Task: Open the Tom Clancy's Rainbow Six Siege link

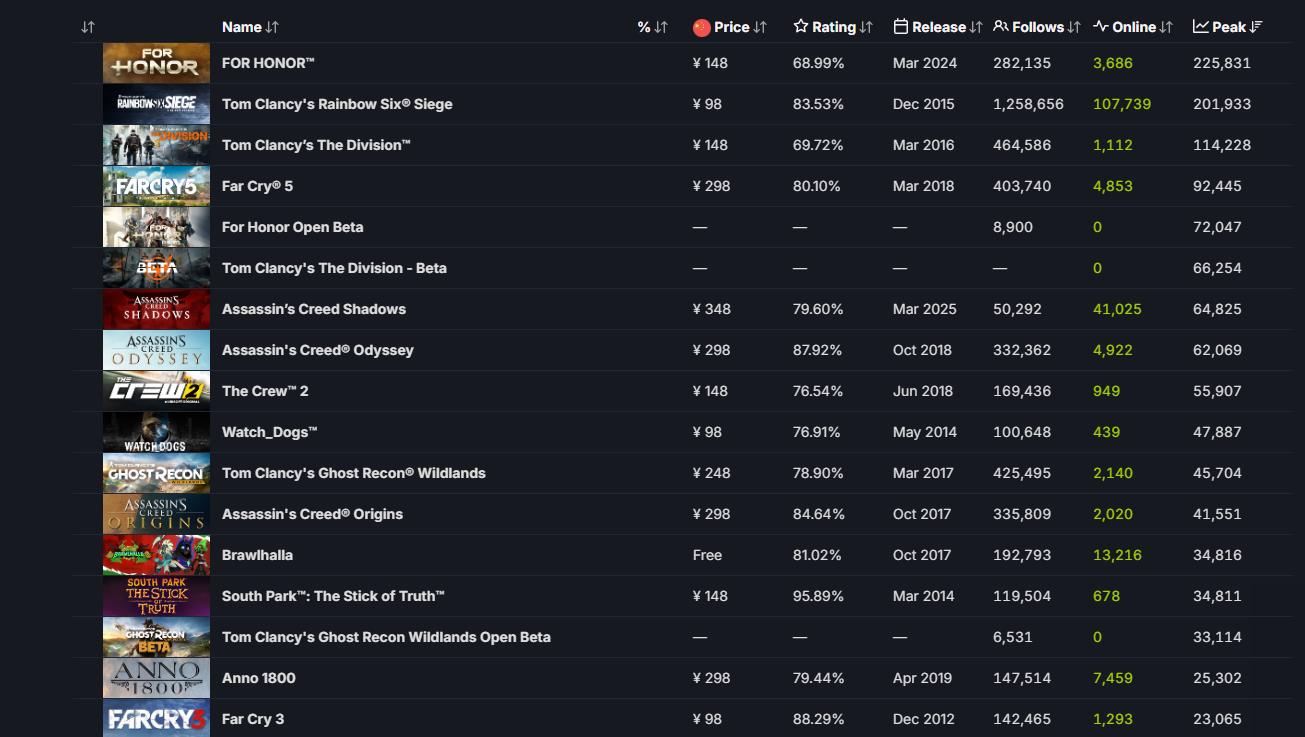Action: 337,104
